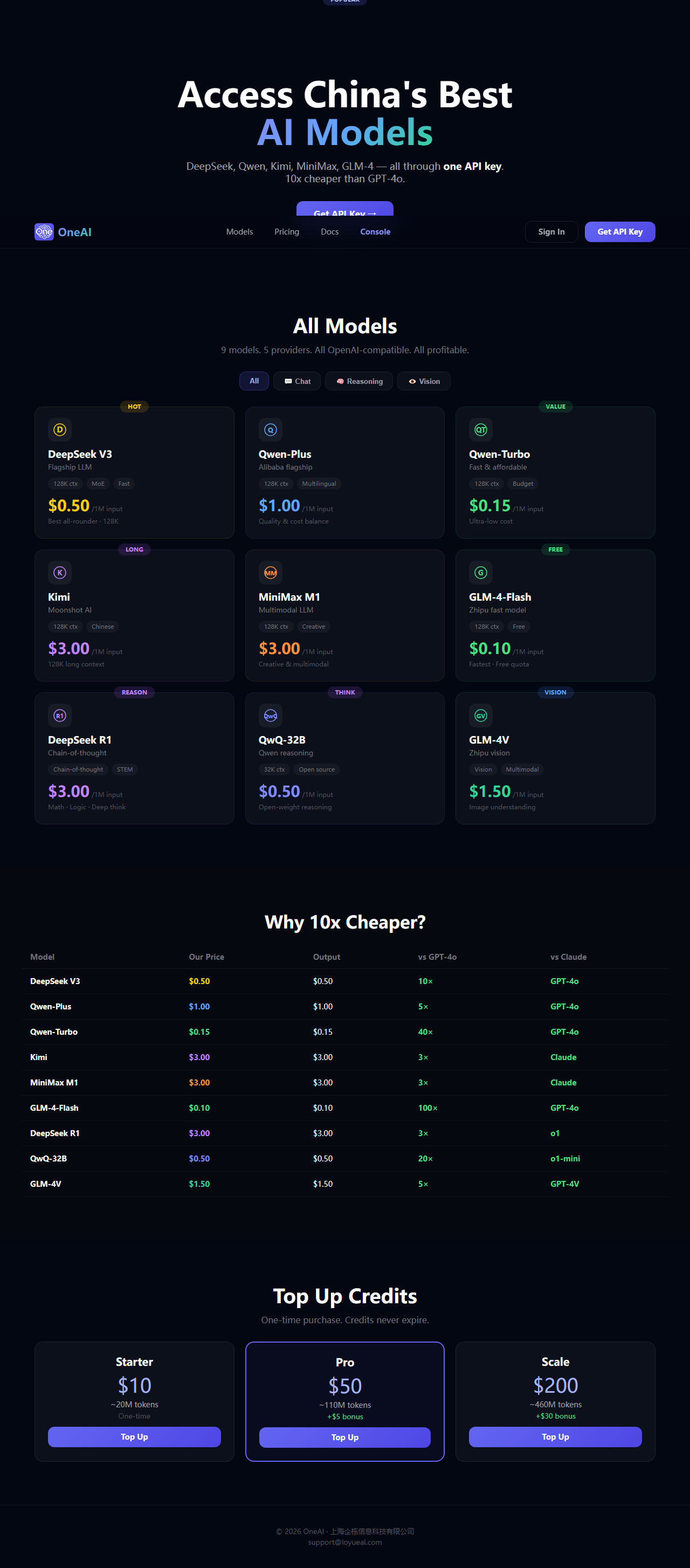
Task: Click the Open source tag on QwQ-32B
Action: click(316, 769)
